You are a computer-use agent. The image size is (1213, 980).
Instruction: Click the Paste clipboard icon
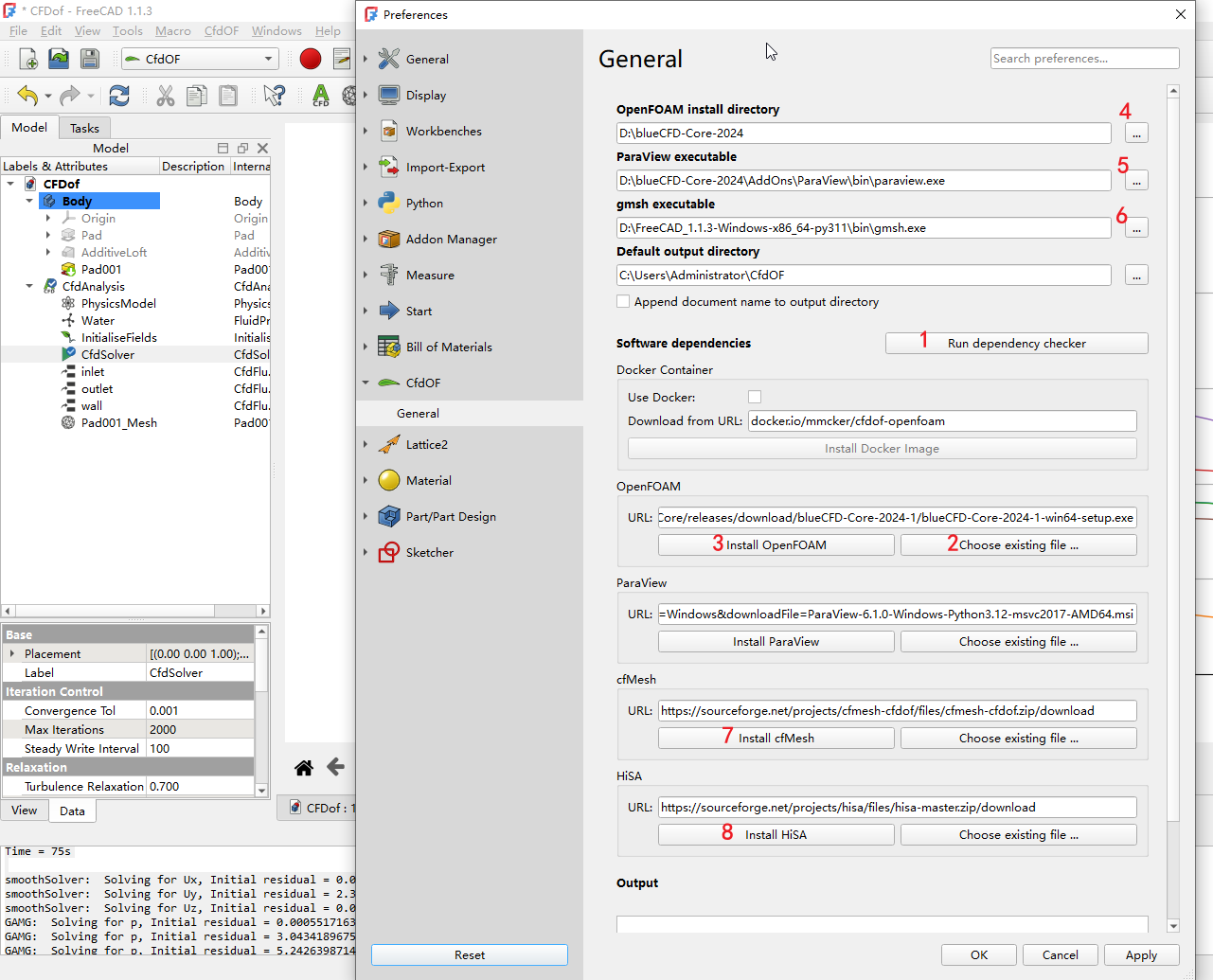[228, 96]
